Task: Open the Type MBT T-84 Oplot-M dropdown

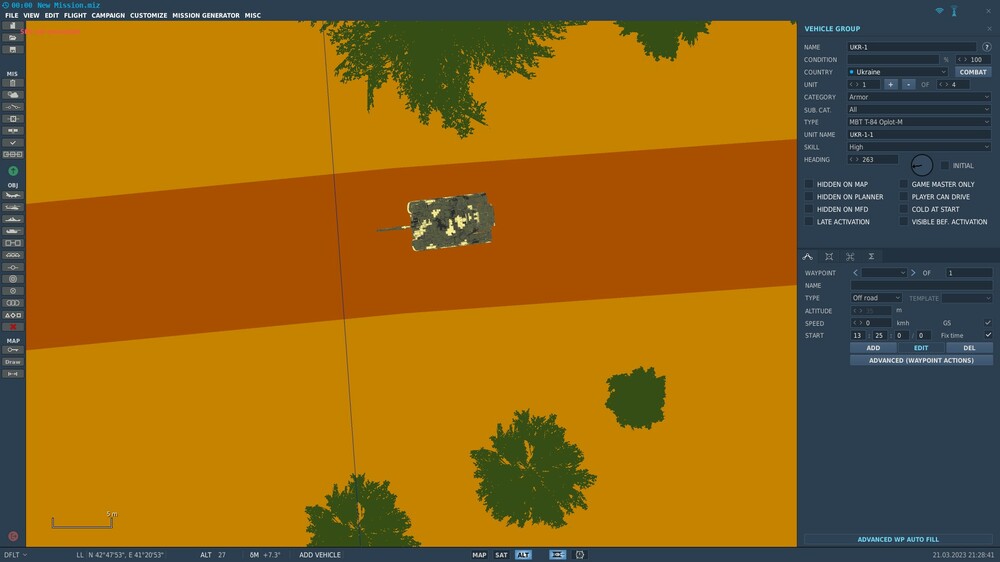Action: click(919, 122)
